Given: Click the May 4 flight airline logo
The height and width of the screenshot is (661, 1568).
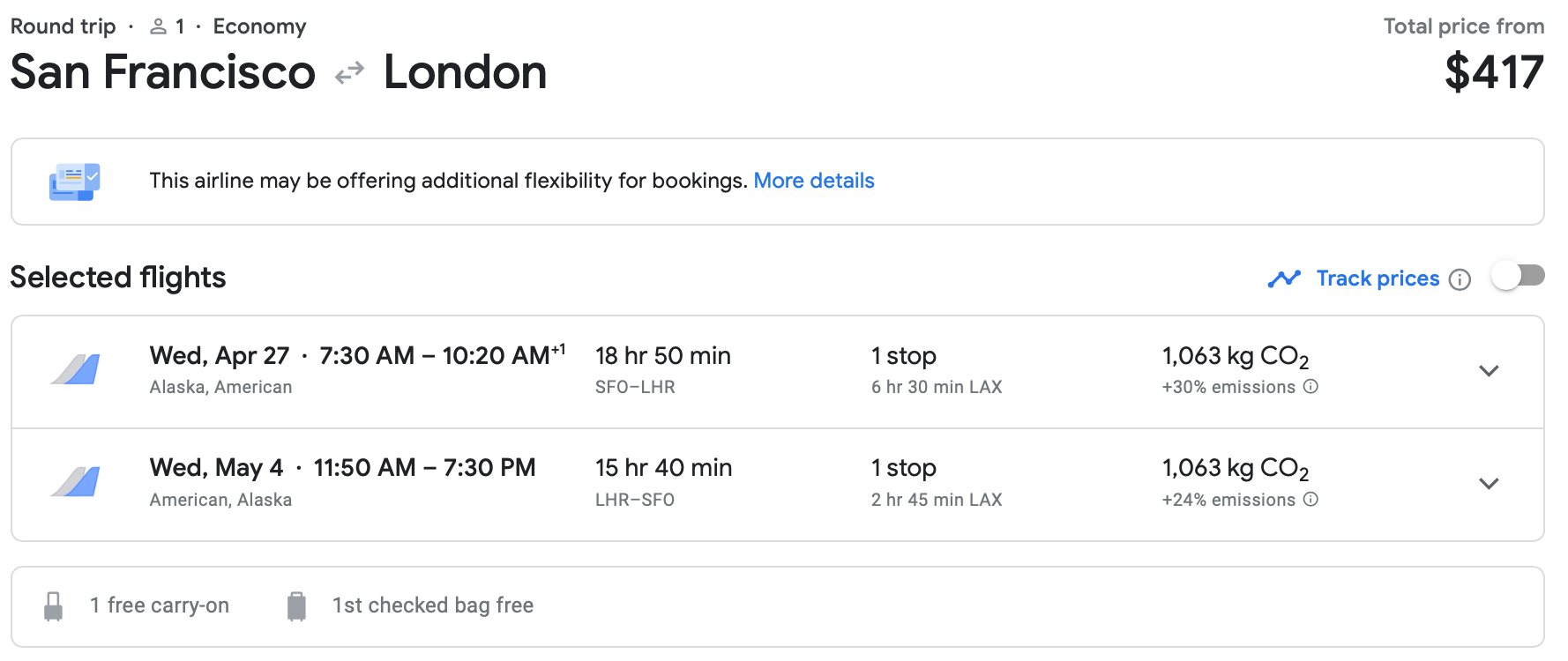Looking at the screenshot, I should 75,482.
